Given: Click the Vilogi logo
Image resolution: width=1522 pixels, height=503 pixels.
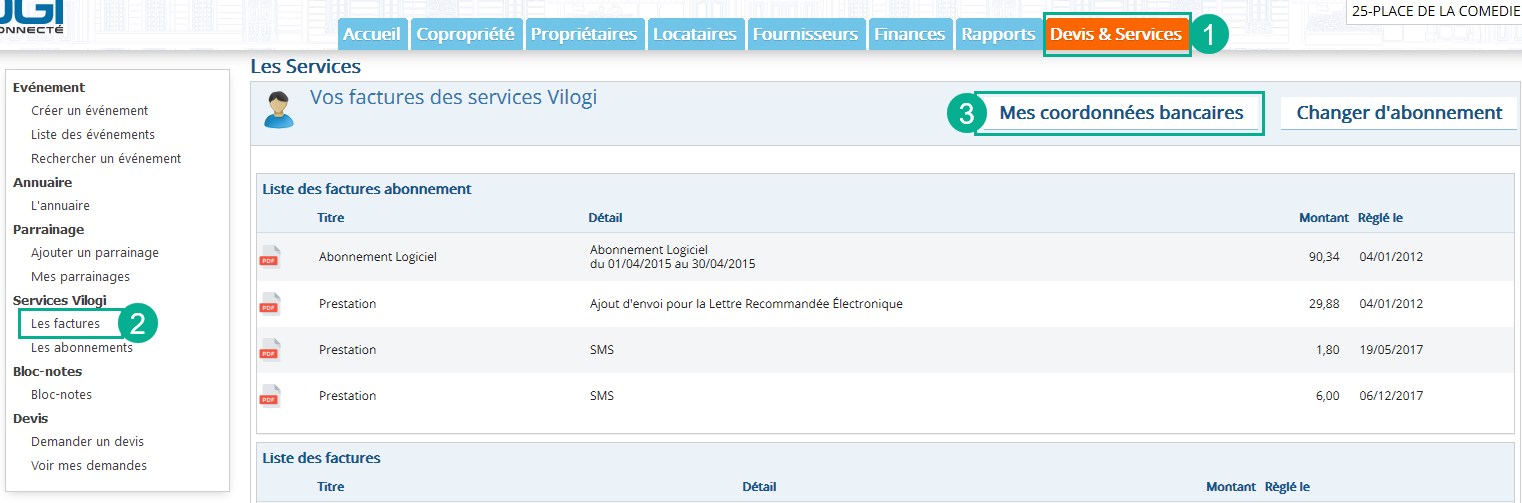Looking at the screenshot, I should pyautogui.click(x=32, y=16).
